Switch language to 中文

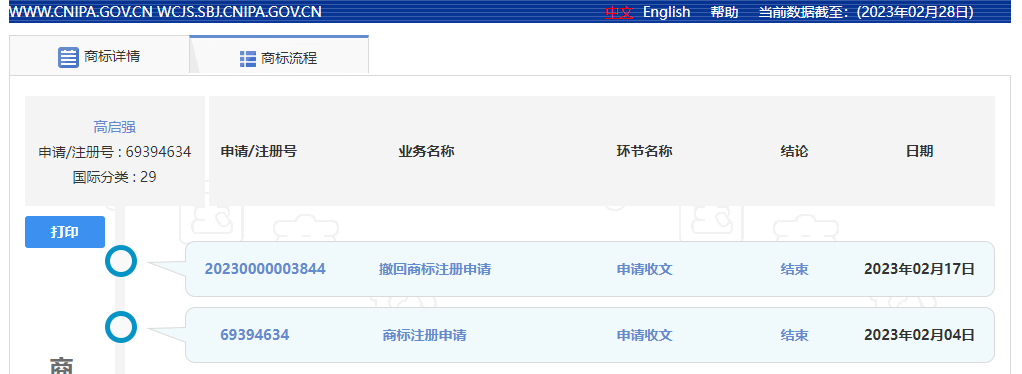point(619,12)
